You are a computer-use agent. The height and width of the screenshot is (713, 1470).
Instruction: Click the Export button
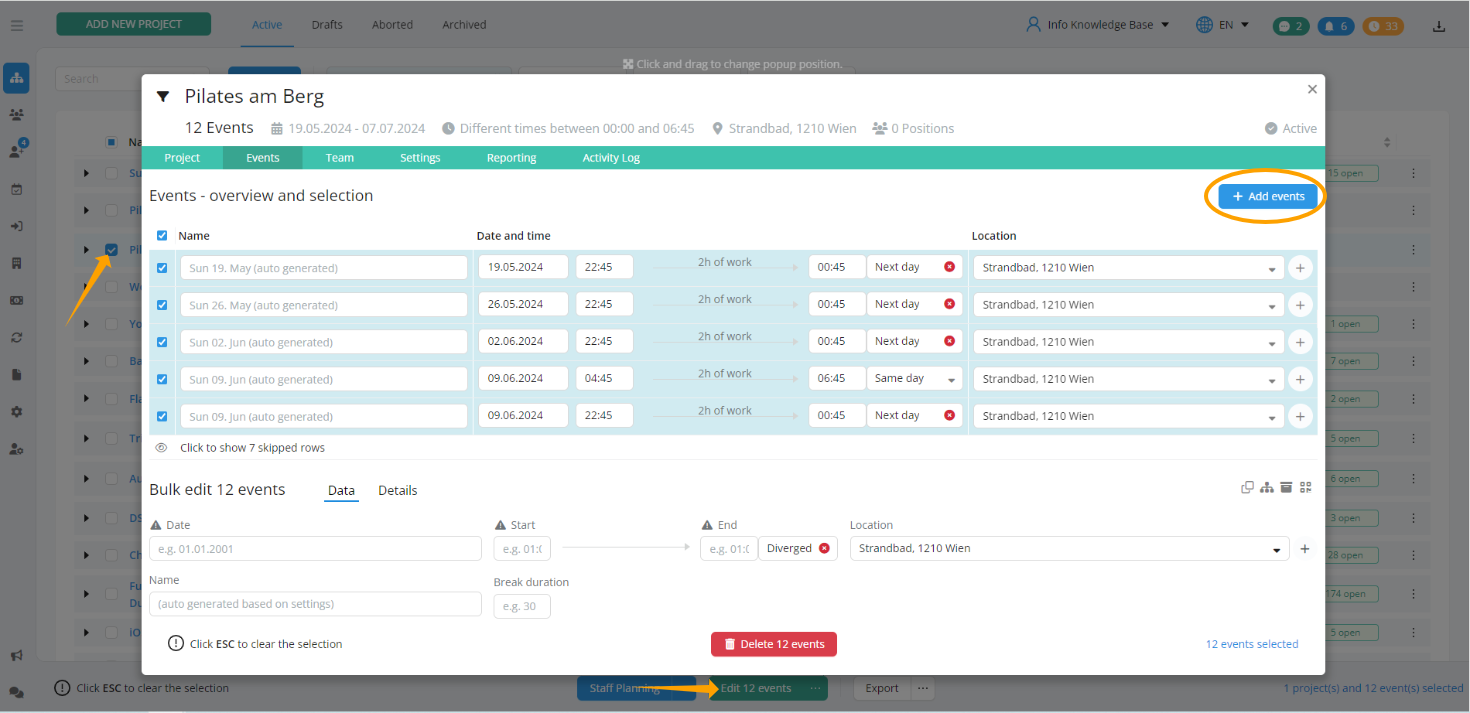[882, 688]
